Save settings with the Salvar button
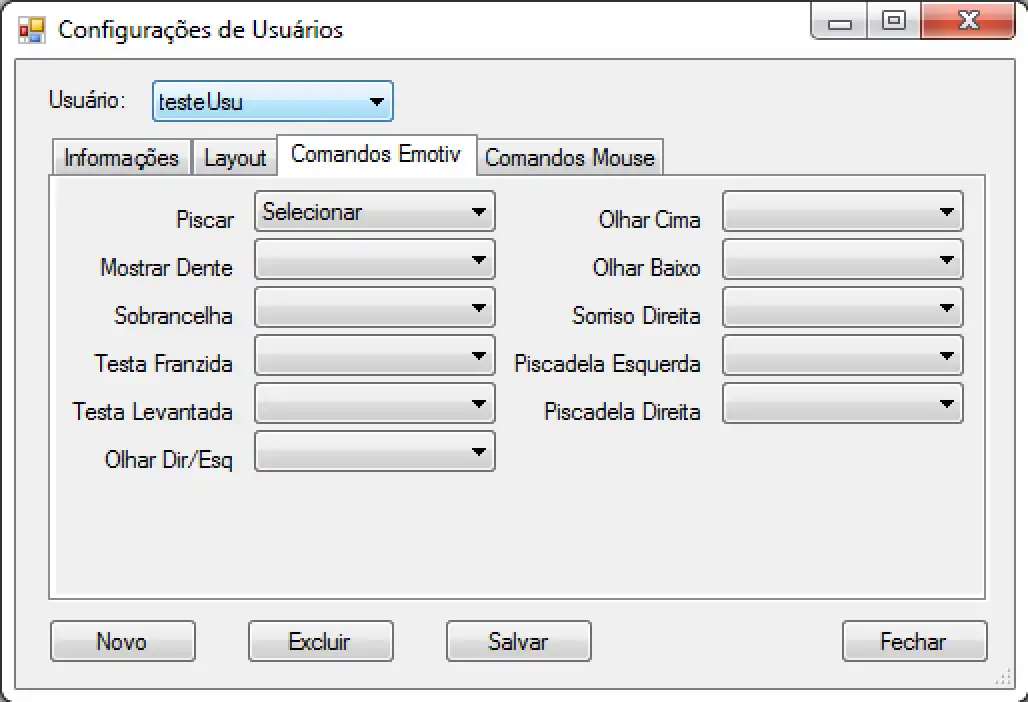Image resolution: width=1028 pixels, height=702 pixels. tap(518, 641)
